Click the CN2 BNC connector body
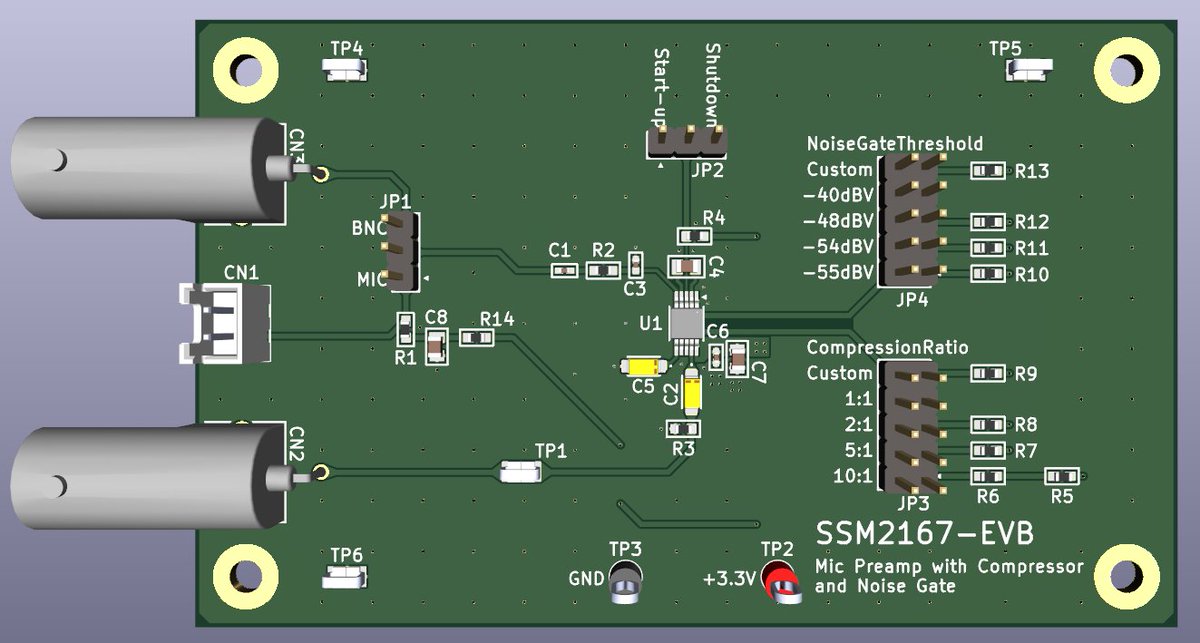Screen dimensions: 1200x643 147,480
